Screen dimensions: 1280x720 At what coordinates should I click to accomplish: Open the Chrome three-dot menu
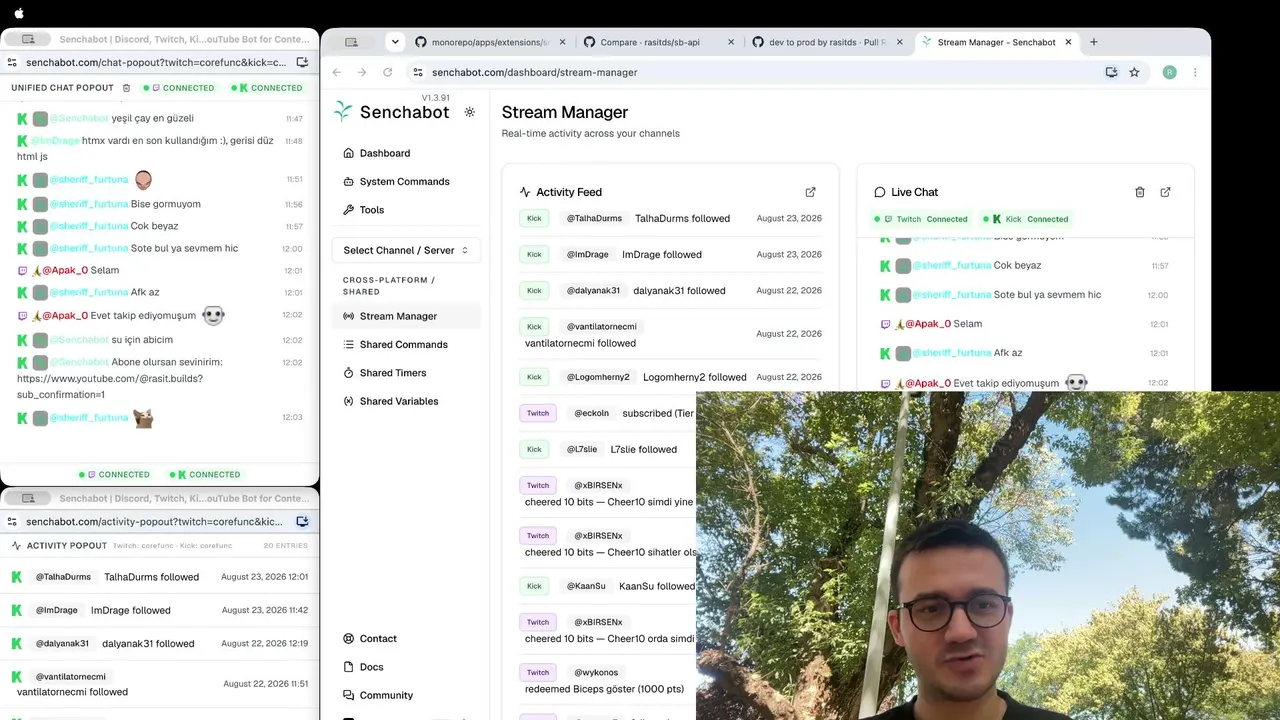[x=1195, y=72]
